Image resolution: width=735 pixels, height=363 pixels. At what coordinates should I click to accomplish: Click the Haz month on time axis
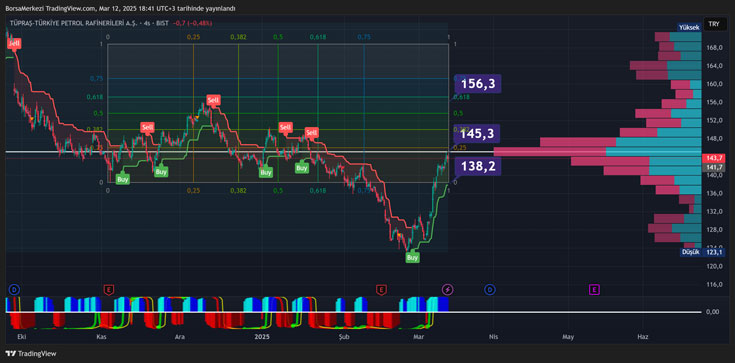[x=643, y=337]
